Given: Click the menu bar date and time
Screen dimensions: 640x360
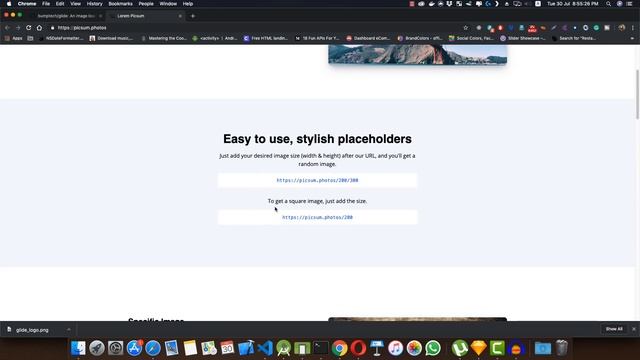Looking at the screenshot, I should 573,4.
